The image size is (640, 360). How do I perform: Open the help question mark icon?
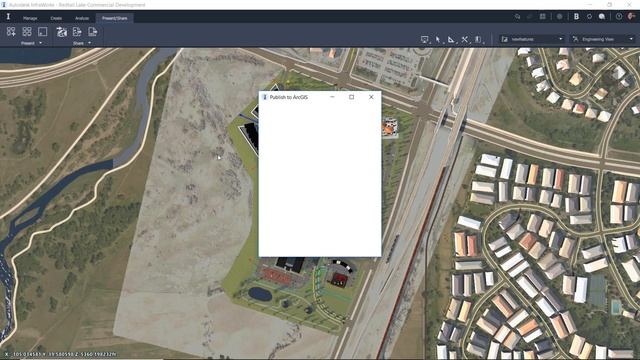(619, 17)
